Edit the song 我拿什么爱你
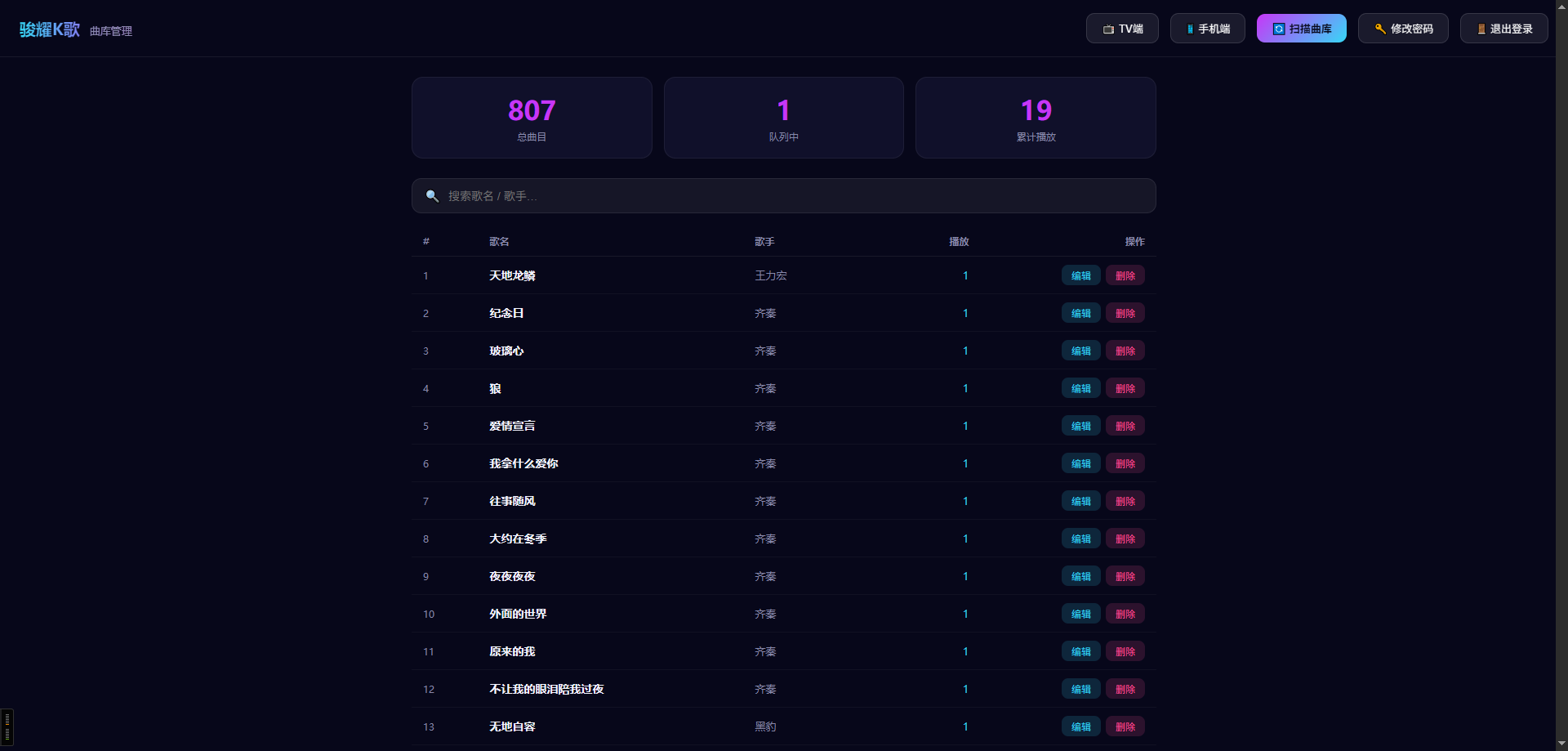The image size is (1568, 751). [1080, 463]
